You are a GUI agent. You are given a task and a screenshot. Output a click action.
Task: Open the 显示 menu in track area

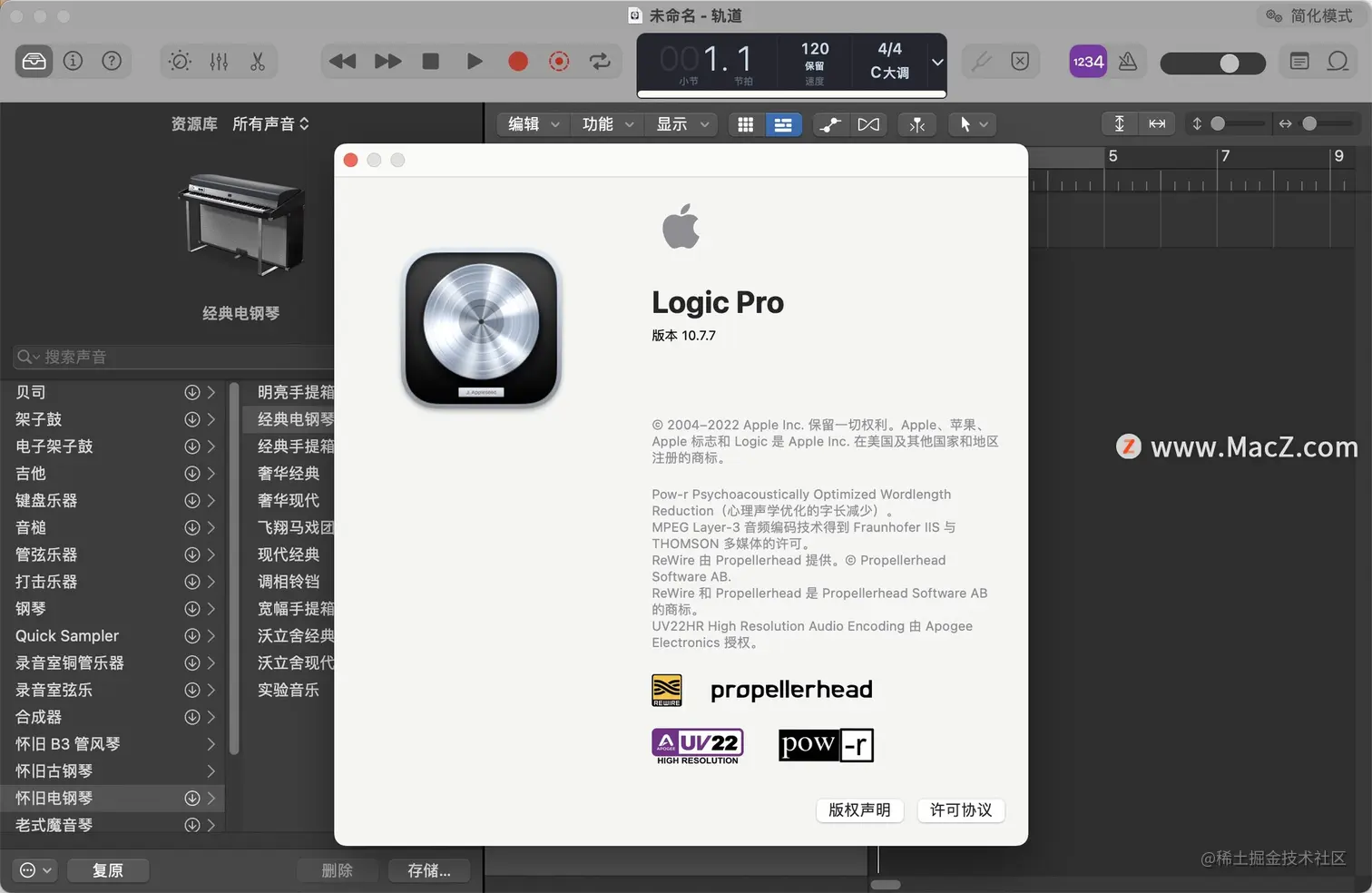681,124
